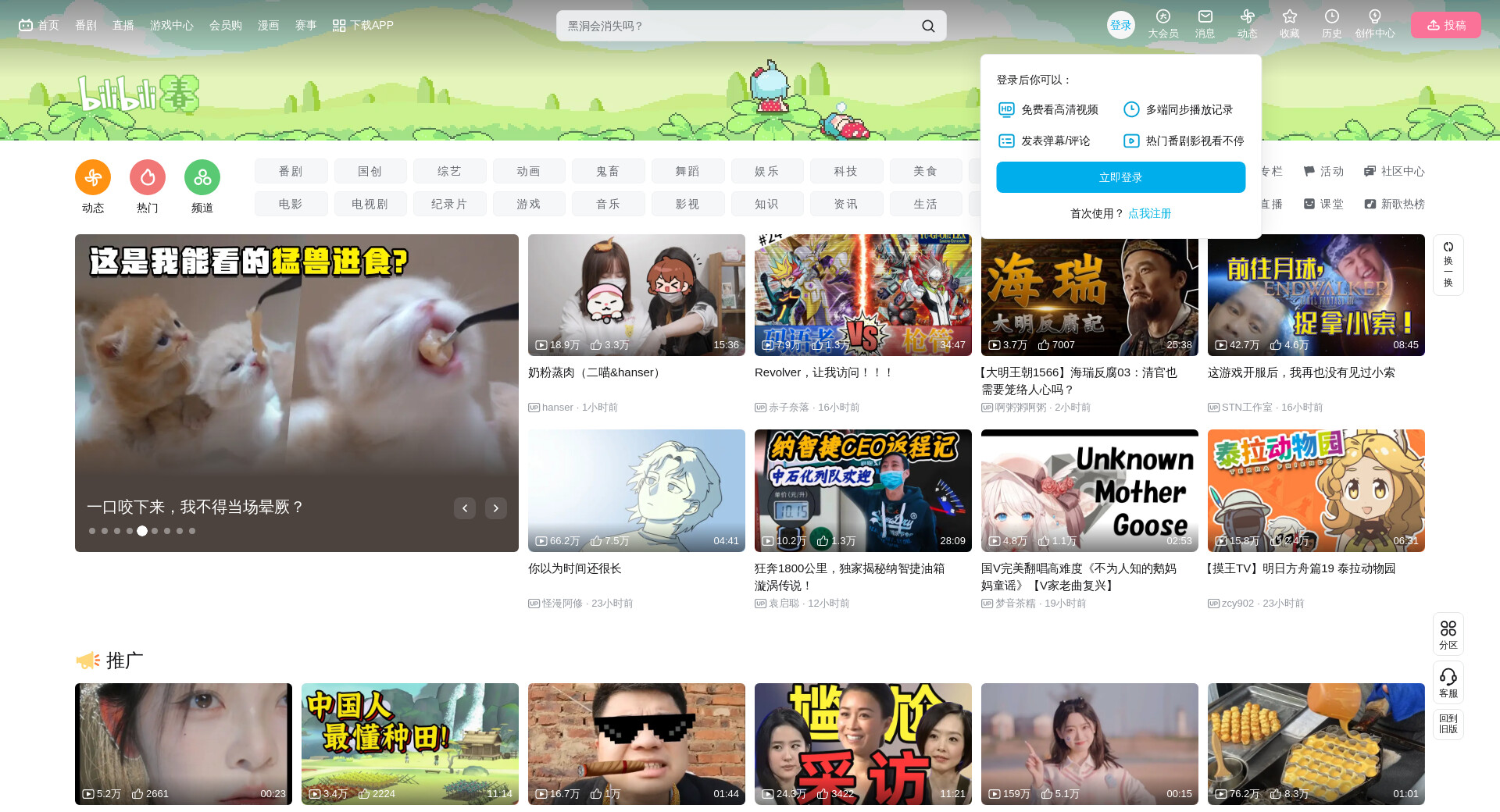Click the blue 立即登录 button
This screenshot has width=1500, height=812.
pos(1121,177)
